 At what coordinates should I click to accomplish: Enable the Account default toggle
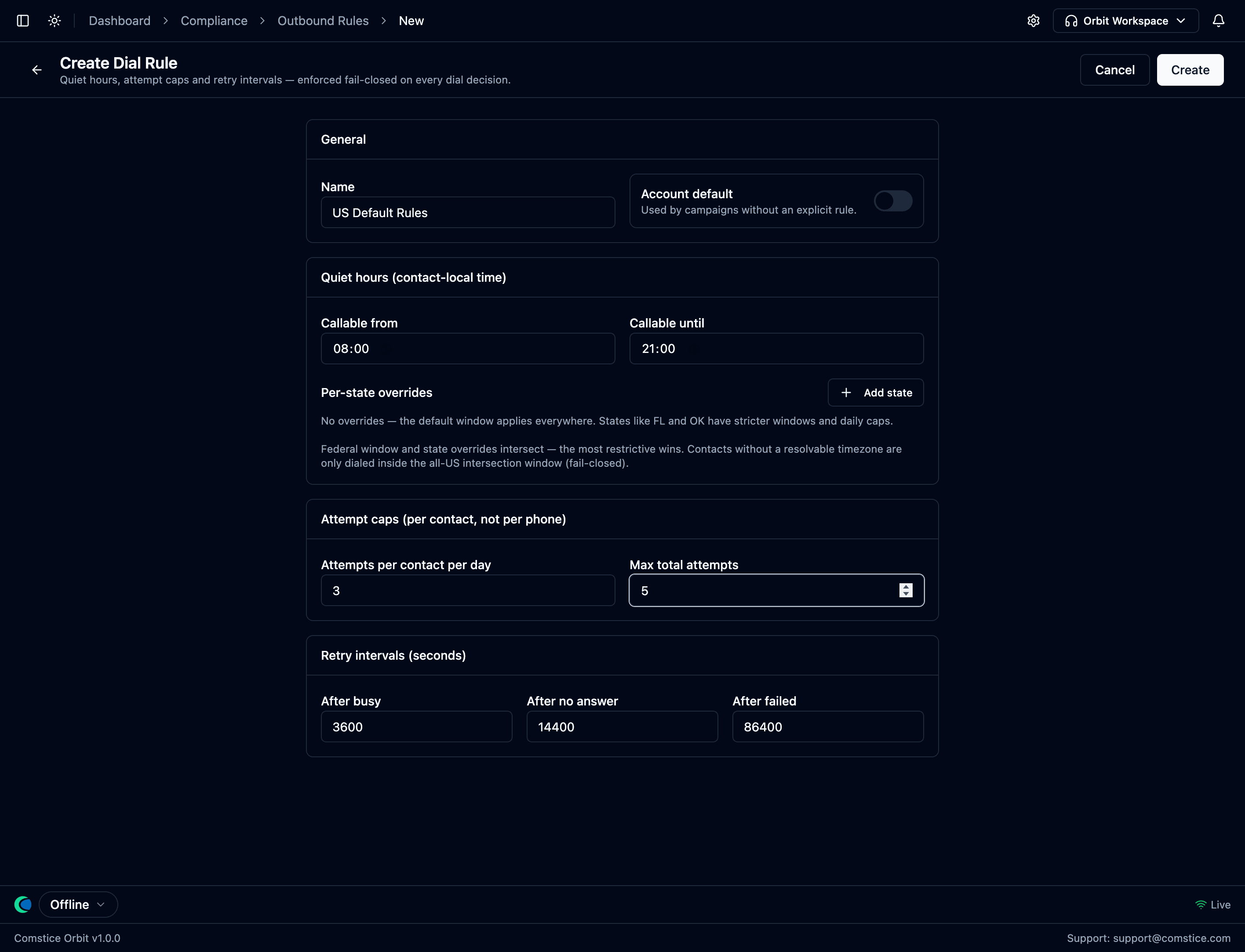pyautogui.click(x=892, y=200)
